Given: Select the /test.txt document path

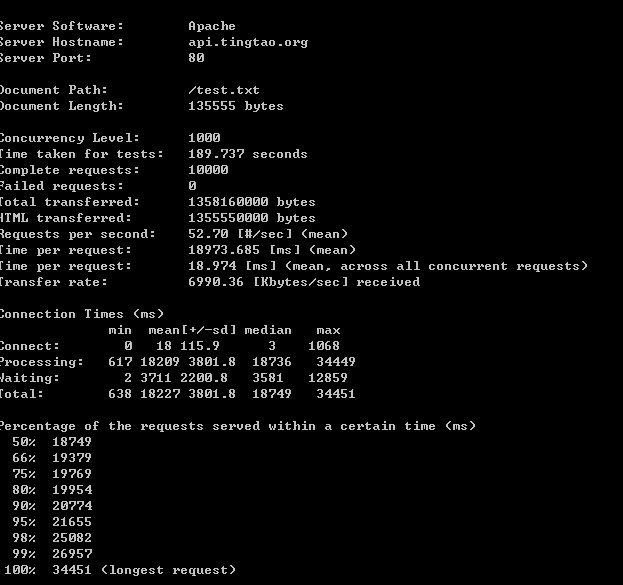Looking at the screenshot, I should tap(224, 90).
